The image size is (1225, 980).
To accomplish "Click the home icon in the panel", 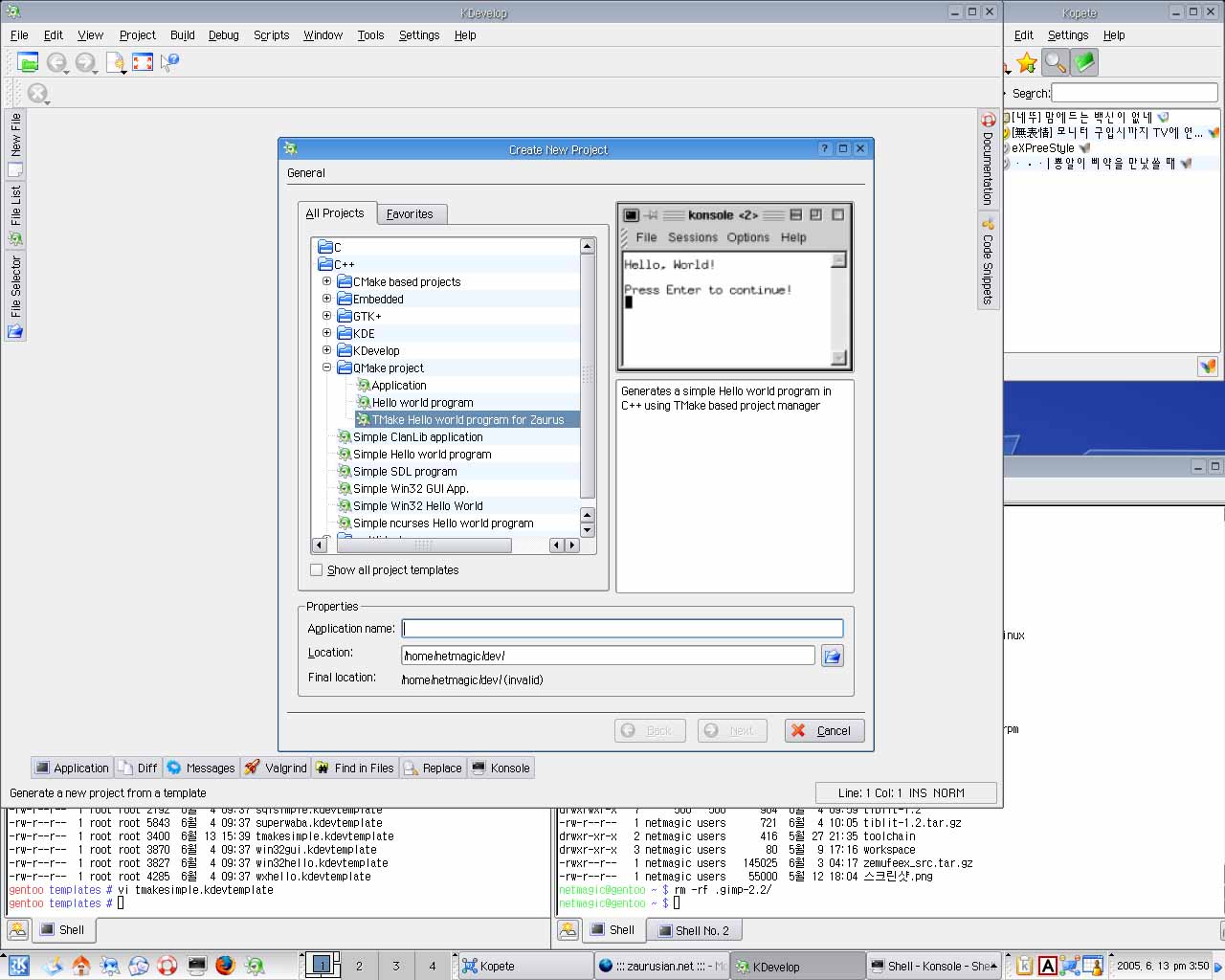I will pyautogui.click(x=81, y=965).
